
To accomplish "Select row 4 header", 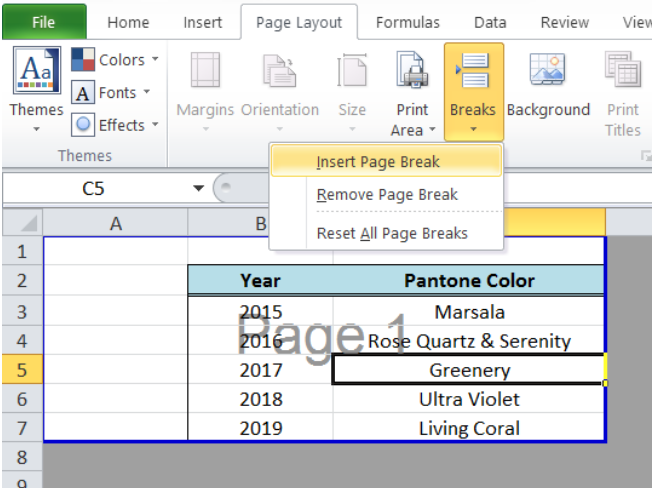I will [22, 340].
